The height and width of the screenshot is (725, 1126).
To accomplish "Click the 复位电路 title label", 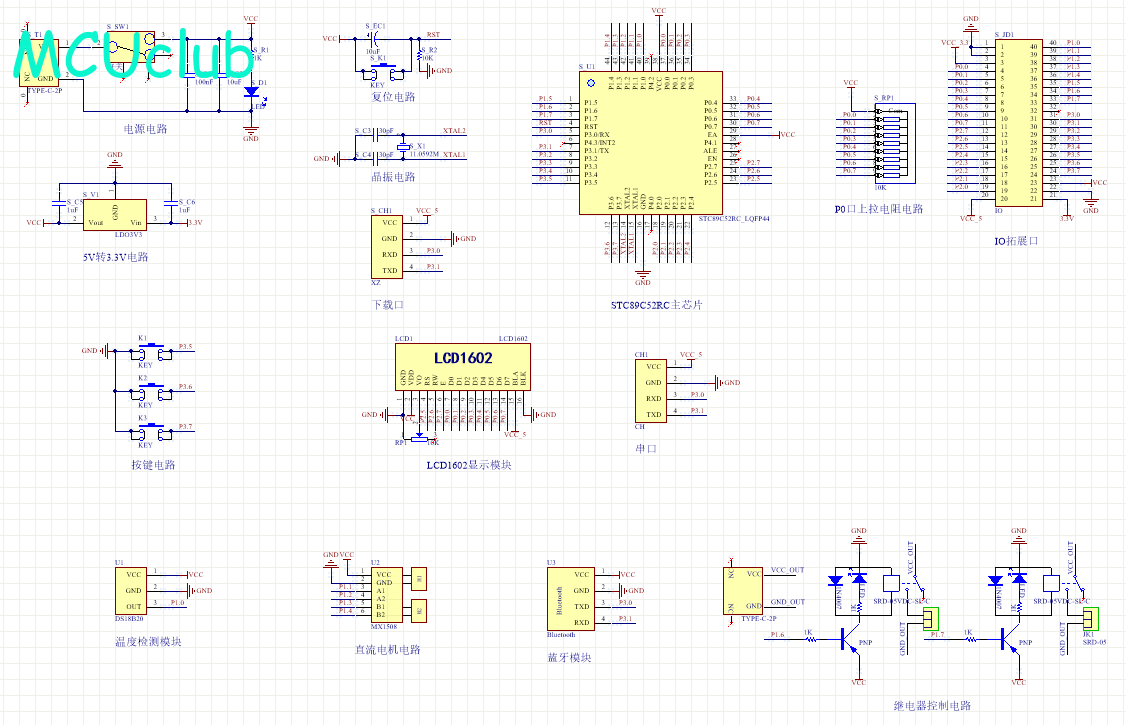I will 394,97.
